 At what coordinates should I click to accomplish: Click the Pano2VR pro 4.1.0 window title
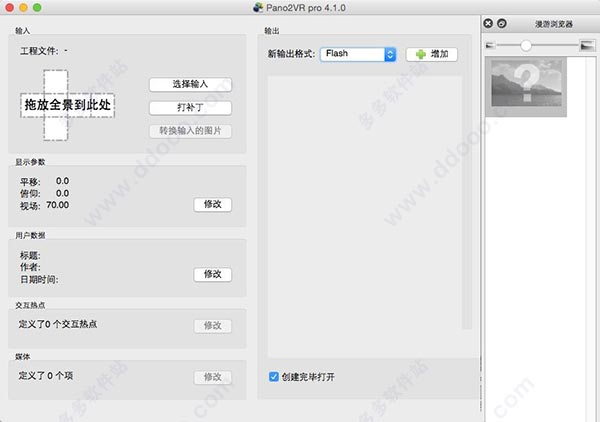point(306,8)
